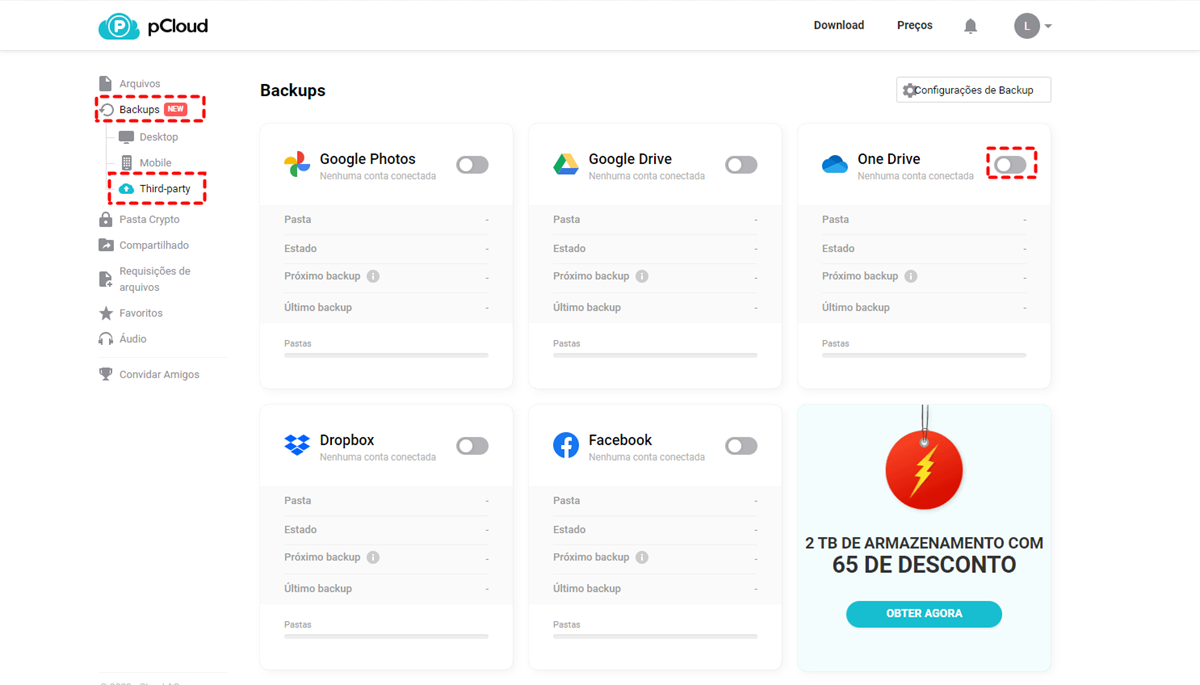Click the Facebook card title
Screen dimensions: 1200x685
tap(620, 440)
